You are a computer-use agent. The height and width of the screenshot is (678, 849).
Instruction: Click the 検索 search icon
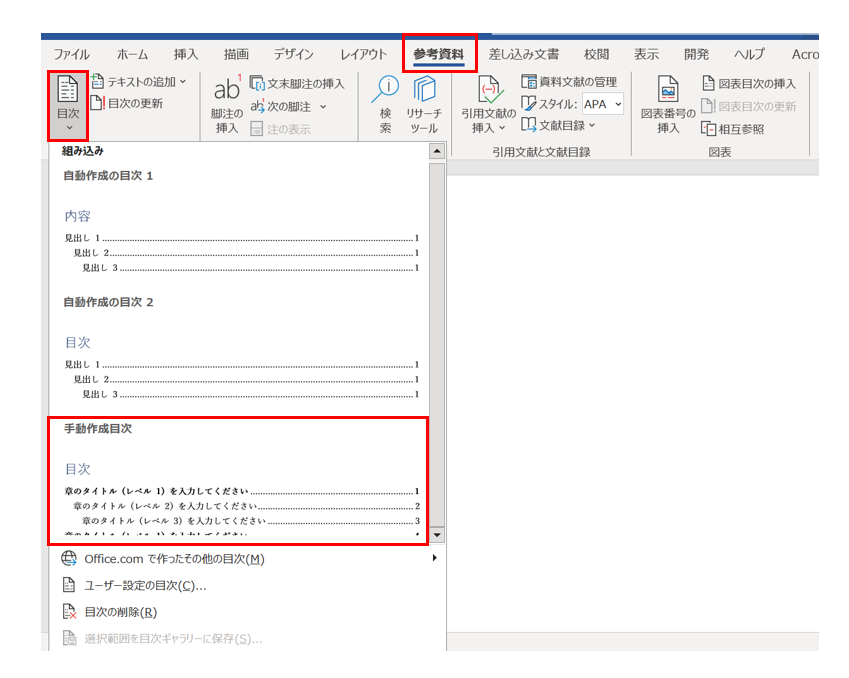pos(385,92)
